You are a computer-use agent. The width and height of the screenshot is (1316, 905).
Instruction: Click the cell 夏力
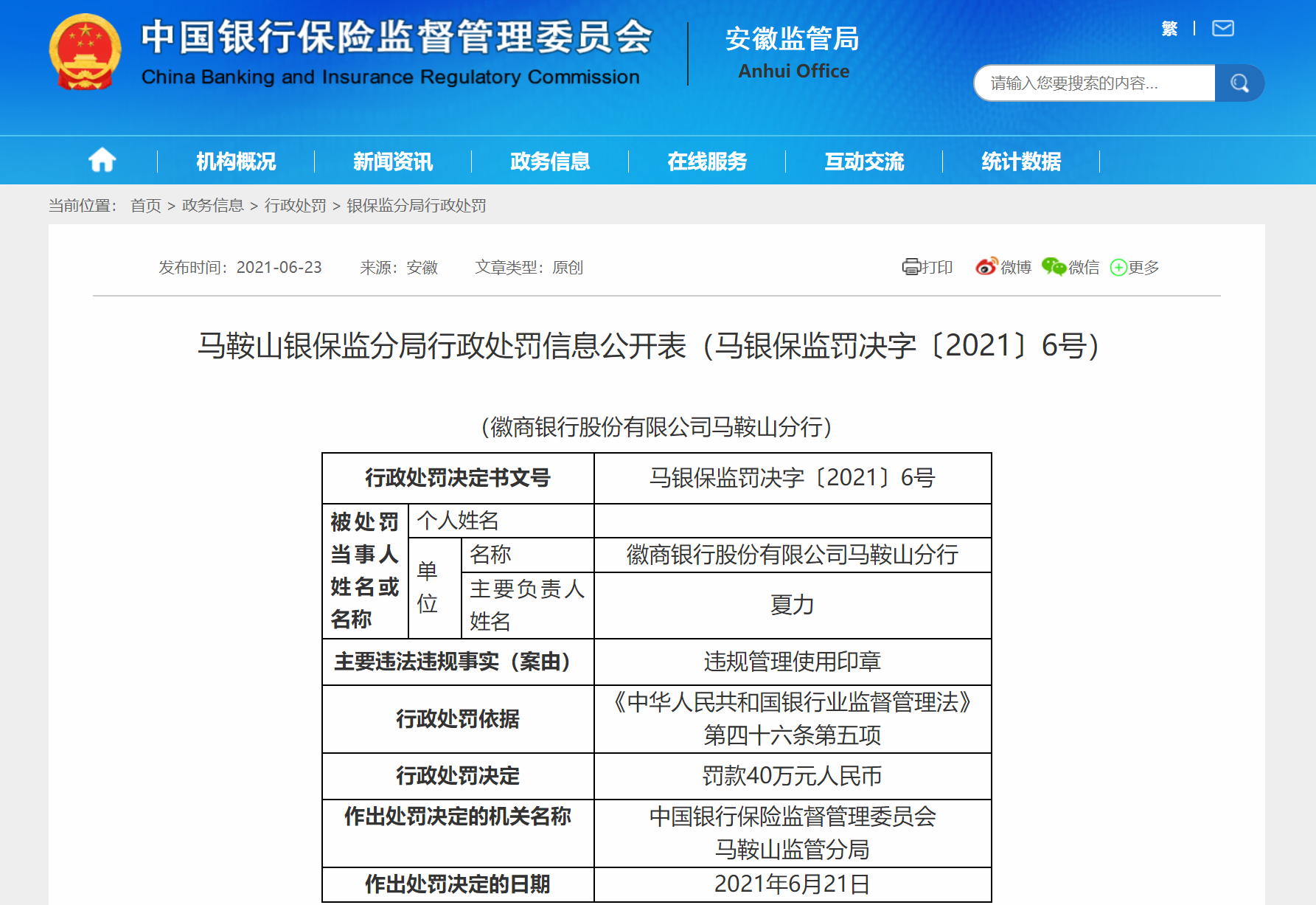pos(793,606)
